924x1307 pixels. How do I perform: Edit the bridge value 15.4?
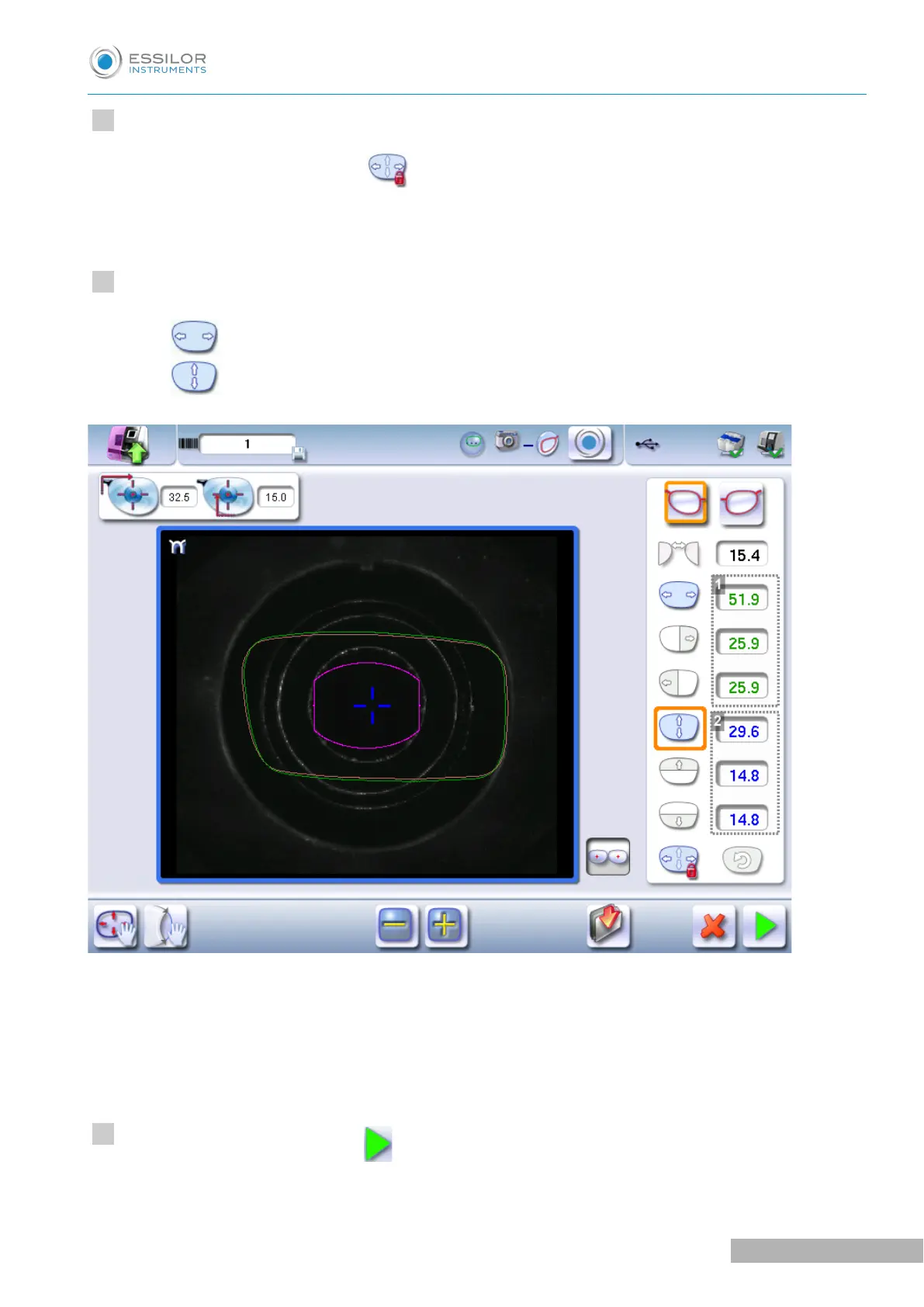(x=743, y=555)
